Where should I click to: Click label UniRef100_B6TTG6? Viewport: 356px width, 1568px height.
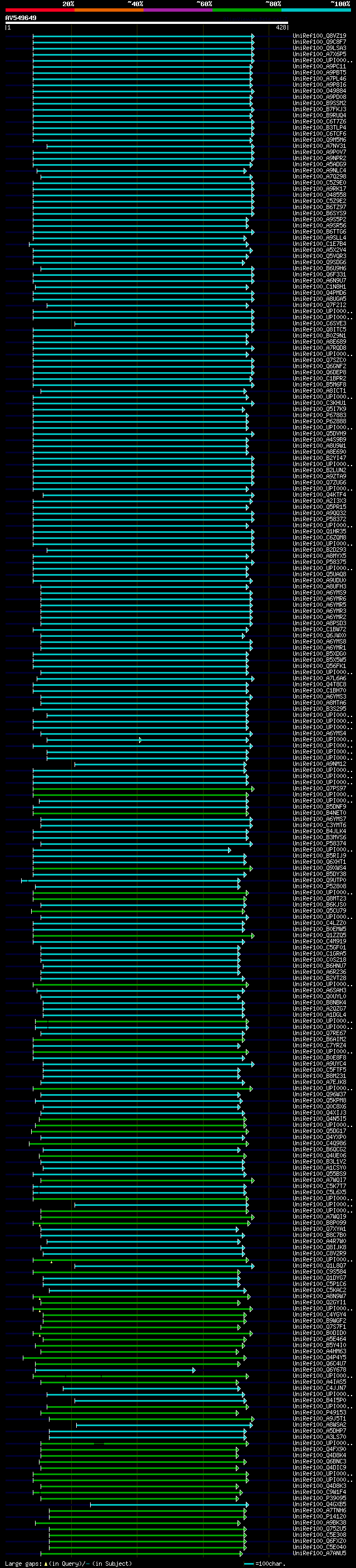tap(319, 232)
